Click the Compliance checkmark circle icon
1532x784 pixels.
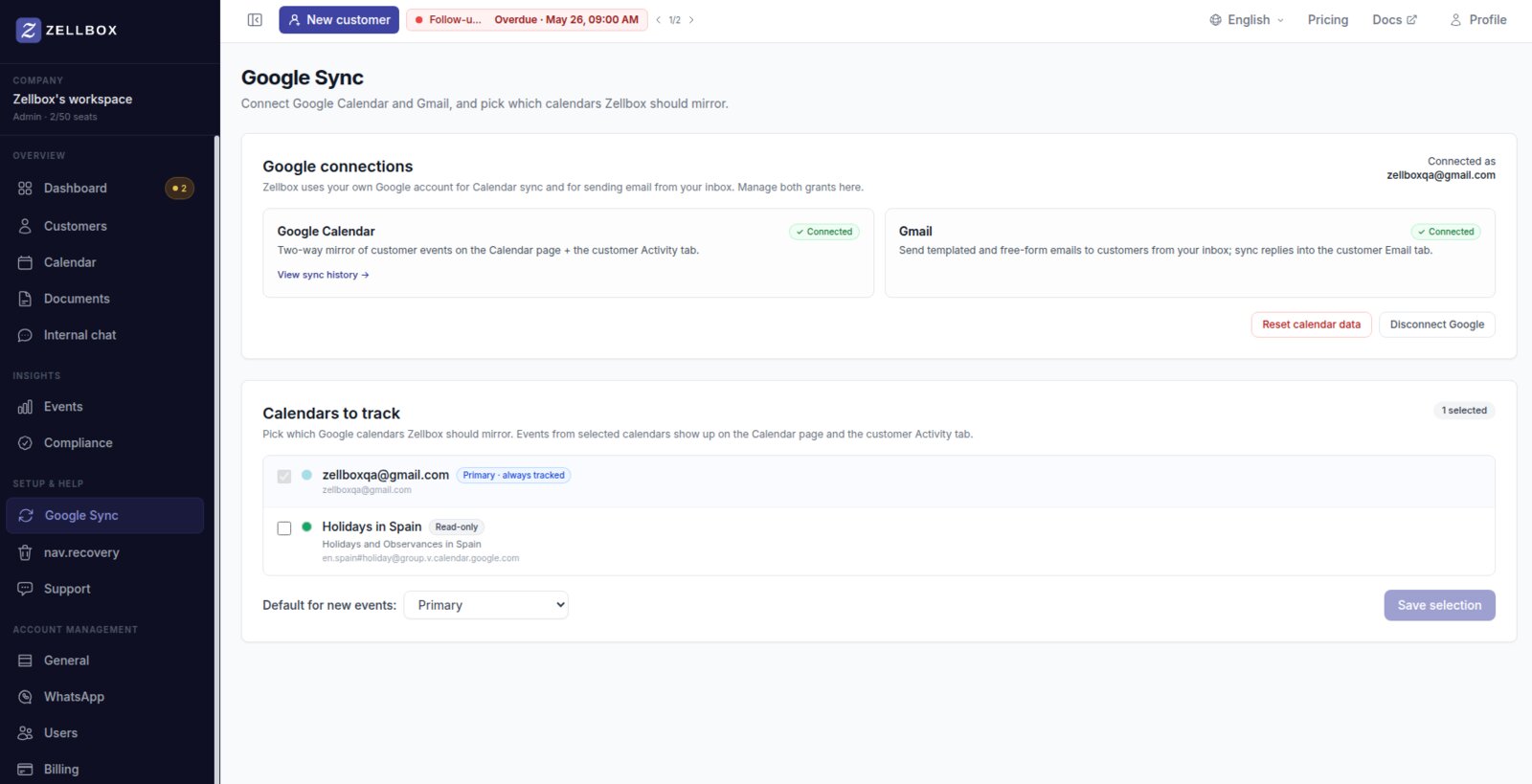(25, 443)
